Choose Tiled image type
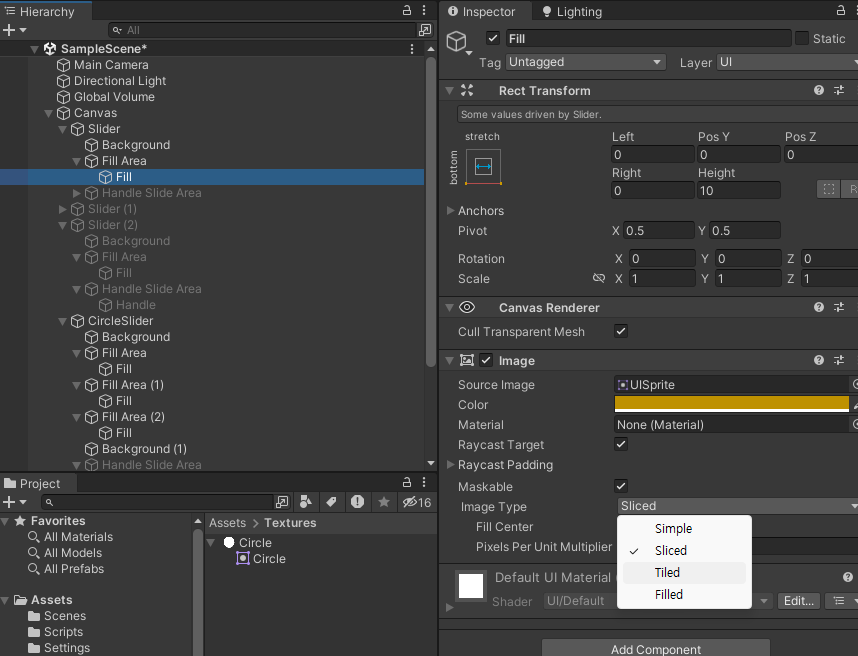This screenshot has width=858, height=656. [684, 572]
